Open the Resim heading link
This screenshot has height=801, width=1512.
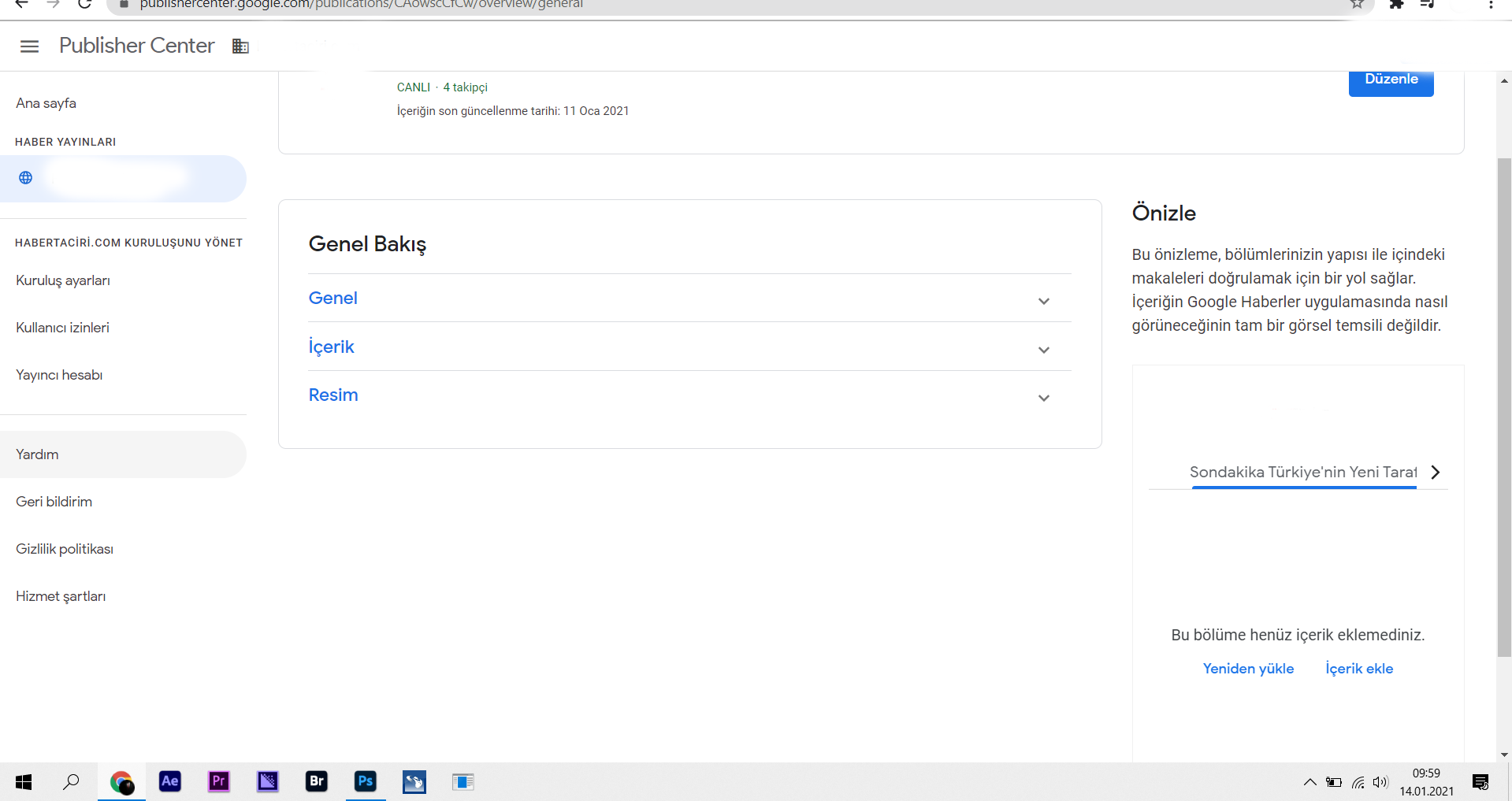pos(333,395)
